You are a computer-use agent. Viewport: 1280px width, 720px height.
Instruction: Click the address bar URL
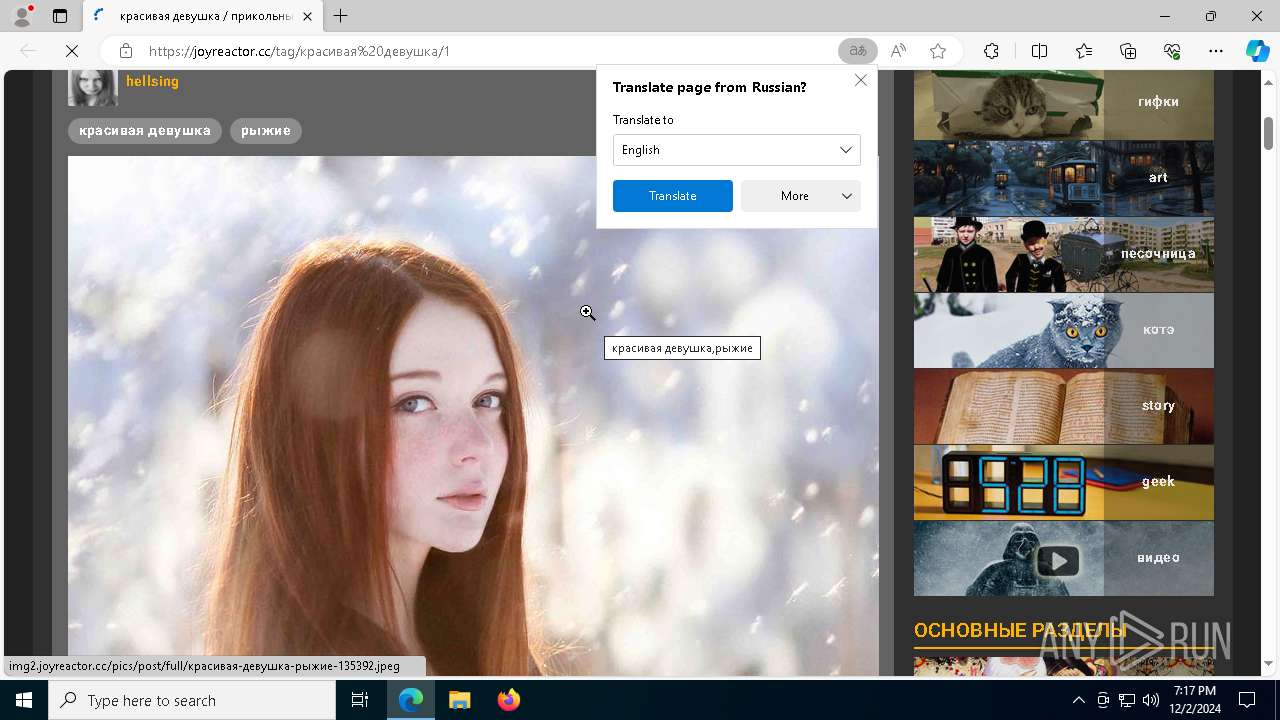point(299,51)
